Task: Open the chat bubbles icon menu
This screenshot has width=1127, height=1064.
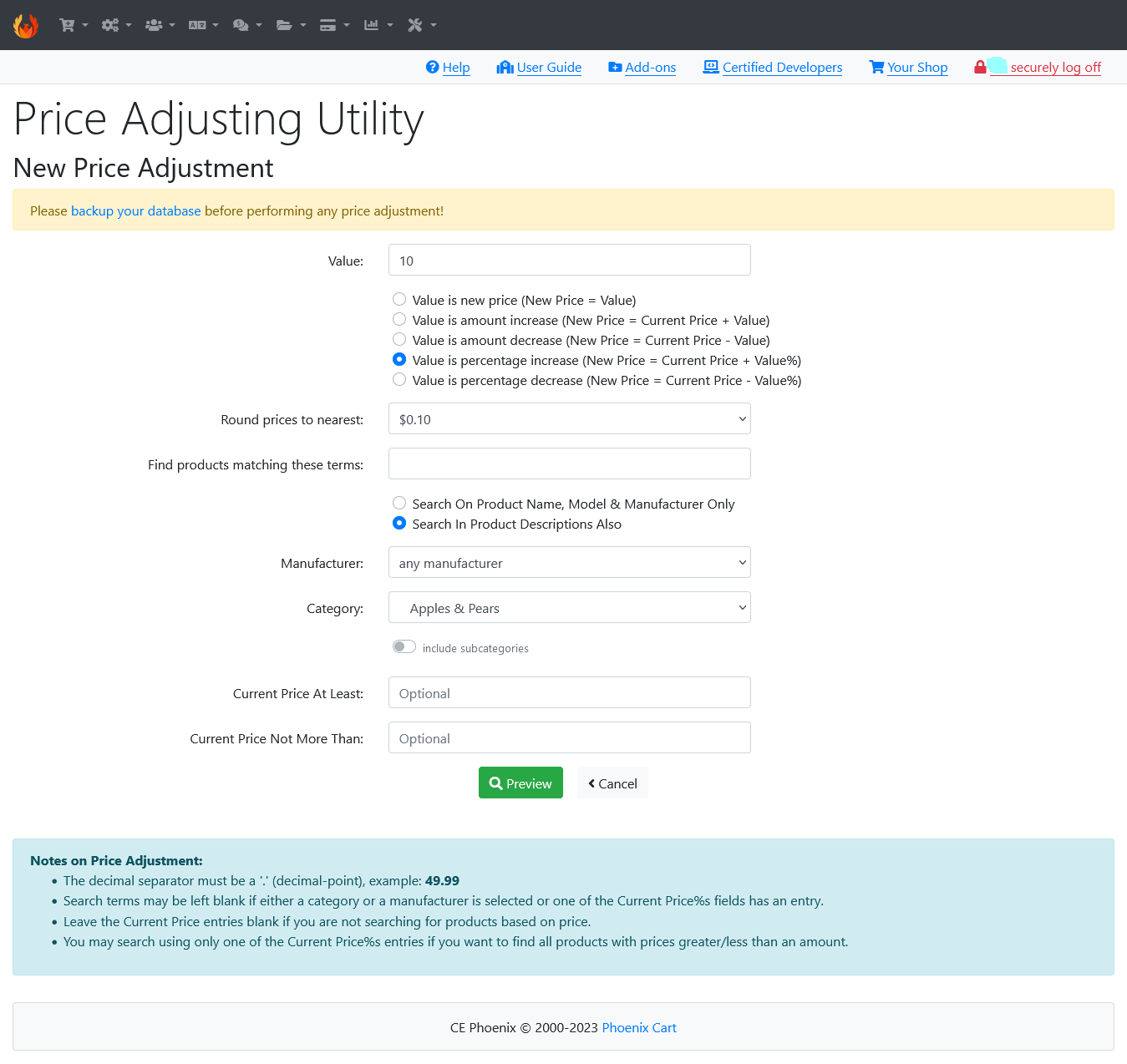Action: 246,25
